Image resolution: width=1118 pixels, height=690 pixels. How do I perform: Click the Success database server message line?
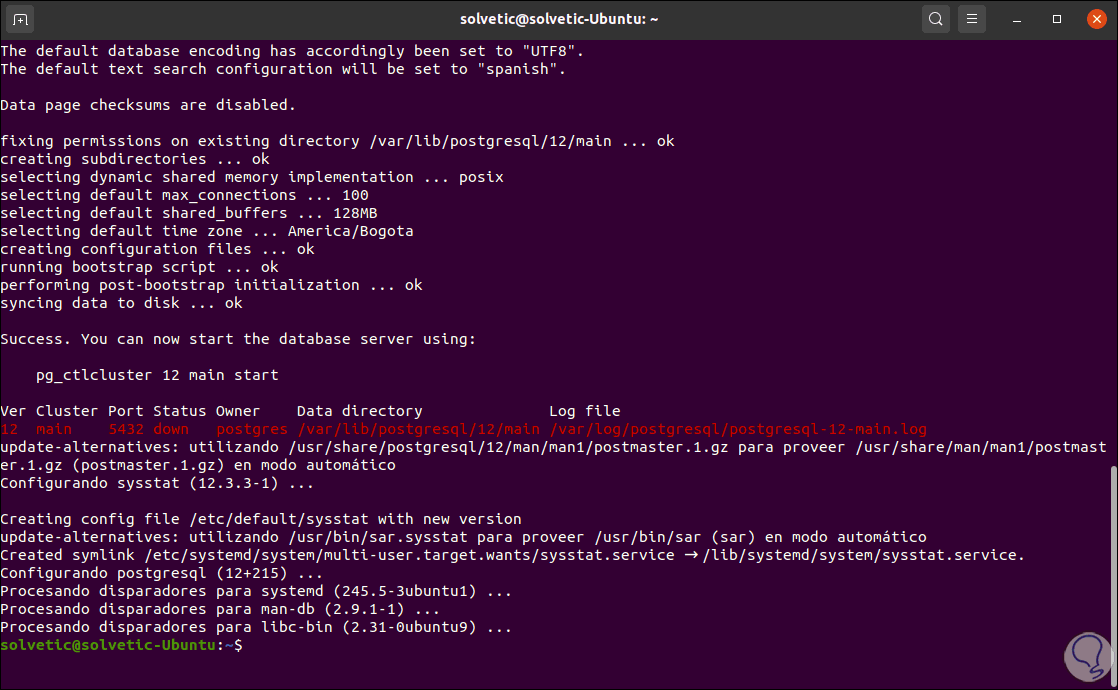click(238, 339)
